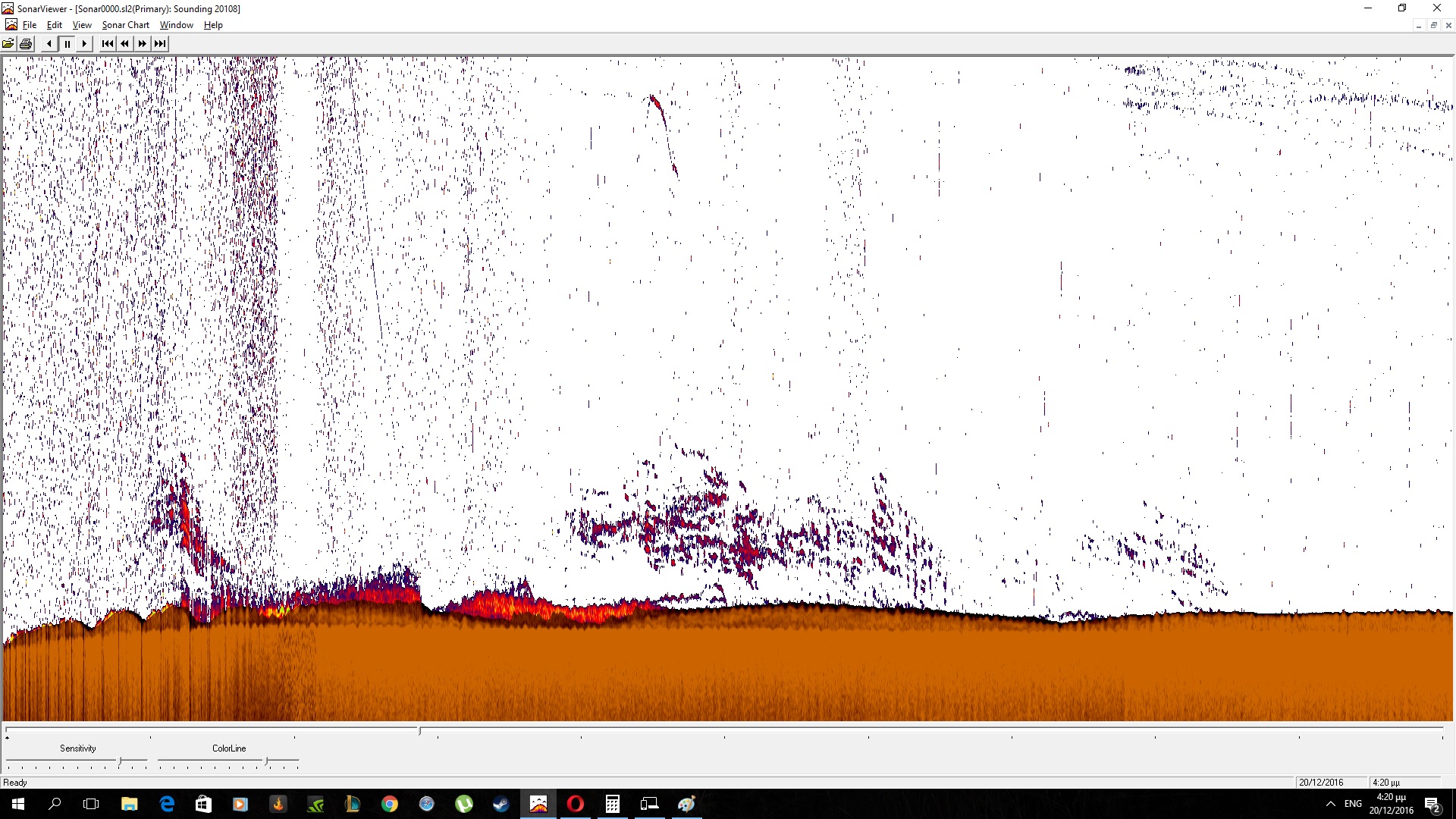1456x819 pixels.
Task: Click the SonarViewer taskbar icon
Action: 538,804
